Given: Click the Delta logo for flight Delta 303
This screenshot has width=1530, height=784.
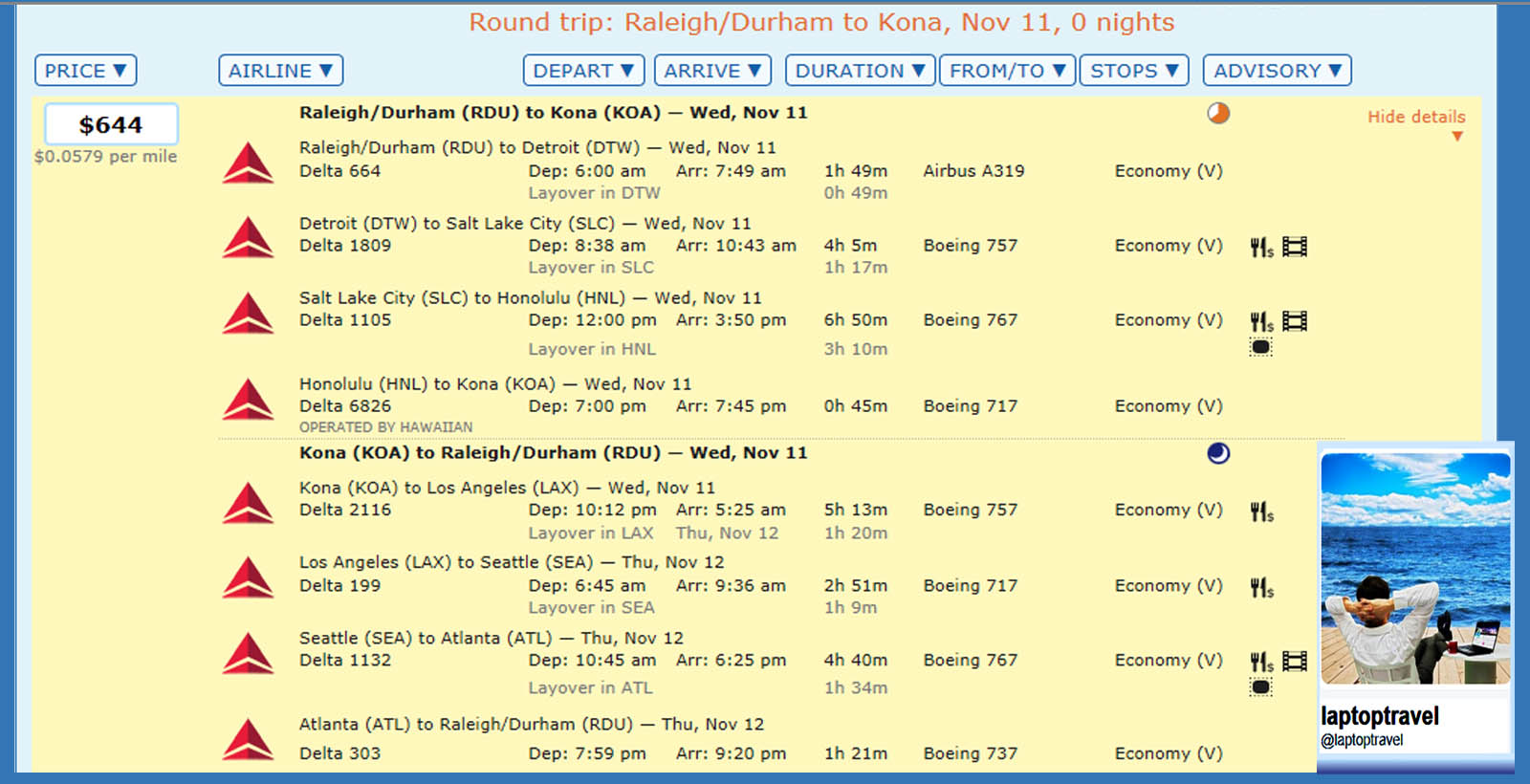Looking at the screenshot, I should [x=248, y=739].
